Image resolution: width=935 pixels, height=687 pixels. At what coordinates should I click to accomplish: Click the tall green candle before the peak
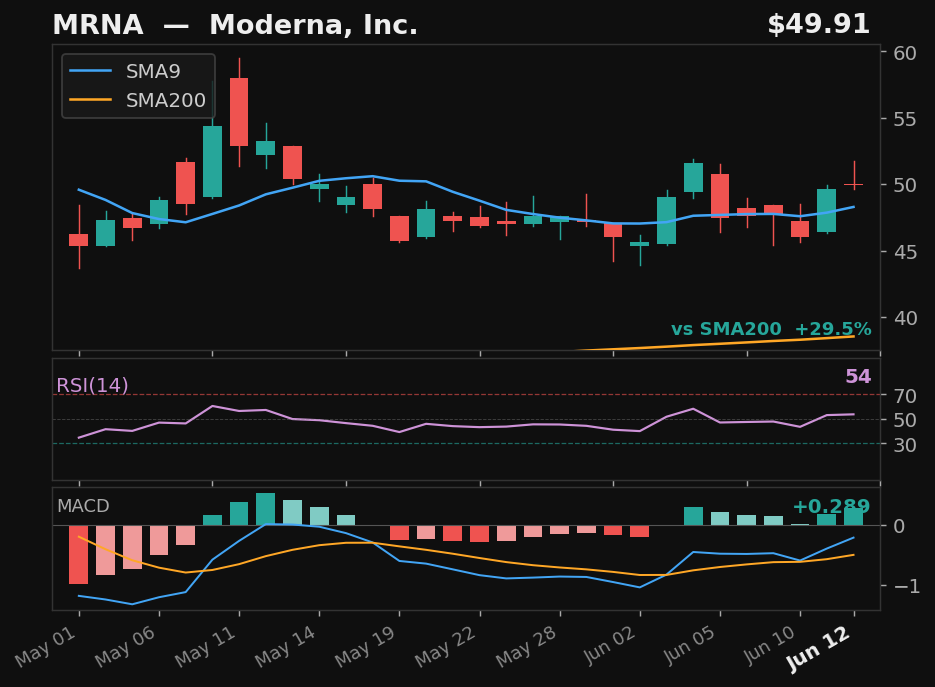[x=212, y=161]
